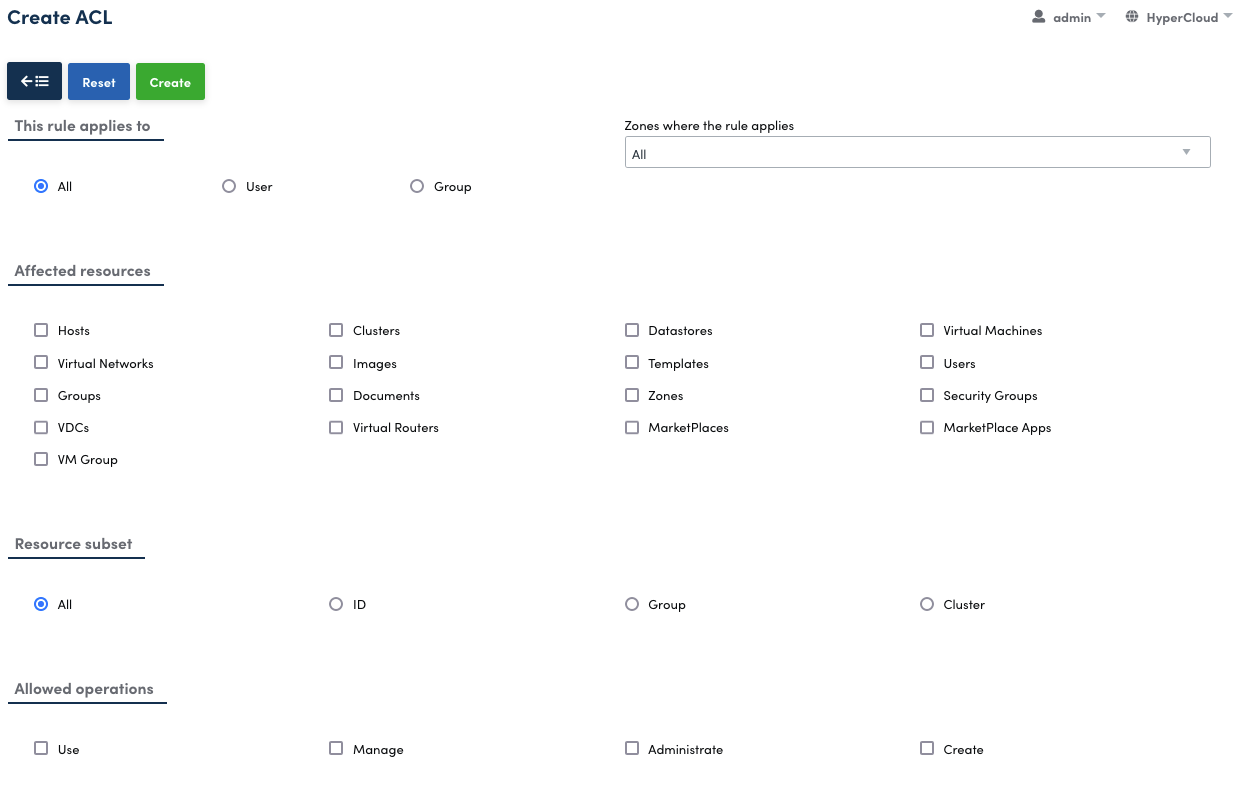Tick the Security Groups checkbox
Image resolution: width=1242 pixels, height=791 pixels.
tap(927, 395)
